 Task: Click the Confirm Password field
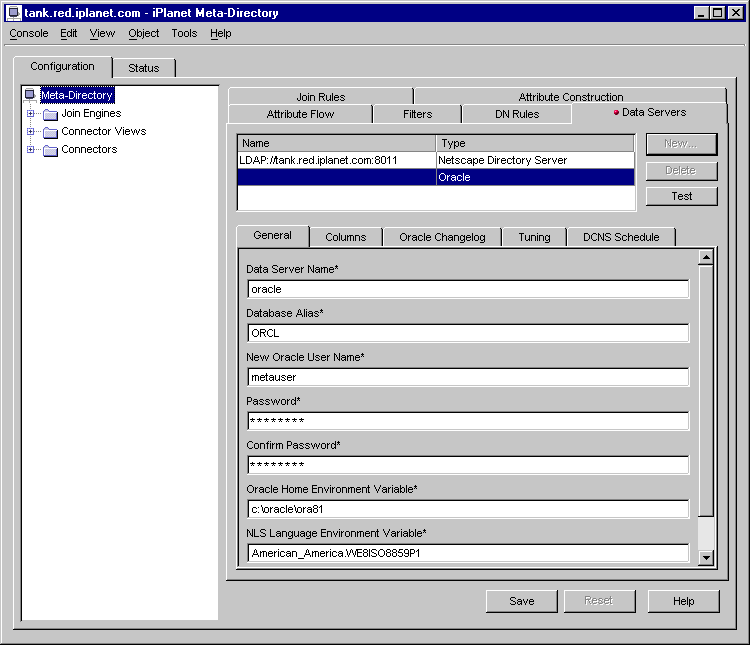[468, 465]
